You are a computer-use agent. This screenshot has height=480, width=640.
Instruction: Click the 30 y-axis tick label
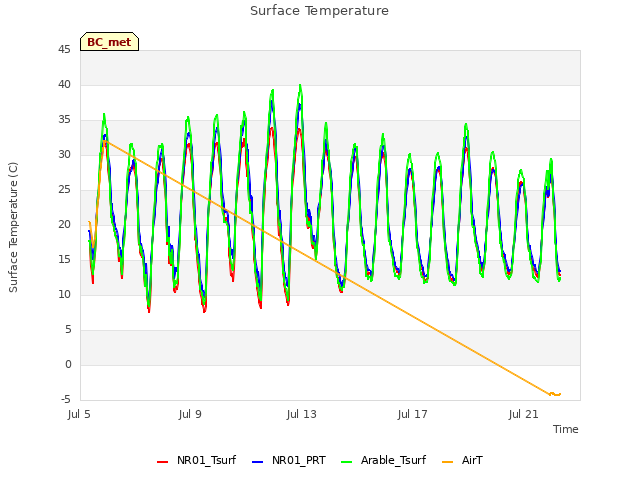pyautogui.click(x=64, y=154)
